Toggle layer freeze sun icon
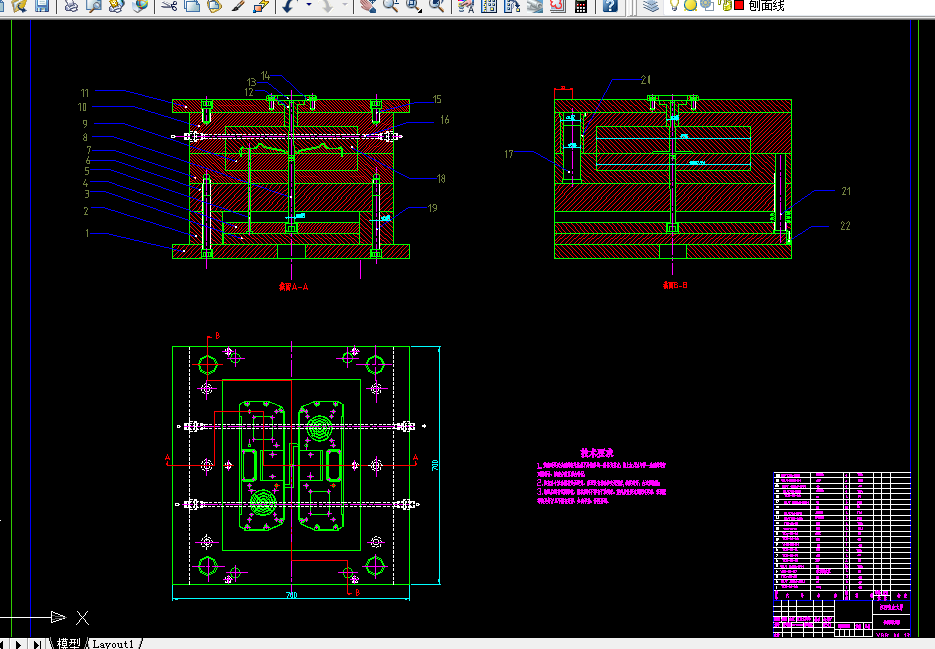 pyautogui.click(x=691, y=5)
